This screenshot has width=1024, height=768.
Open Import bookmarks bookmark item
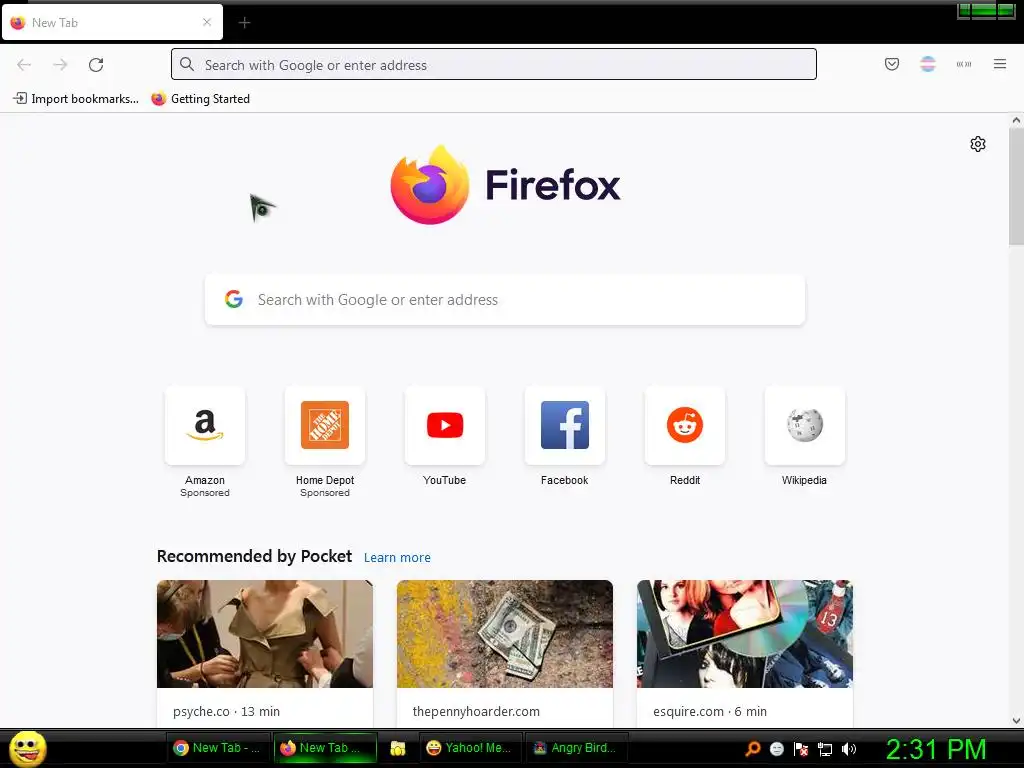coord(76,99)
